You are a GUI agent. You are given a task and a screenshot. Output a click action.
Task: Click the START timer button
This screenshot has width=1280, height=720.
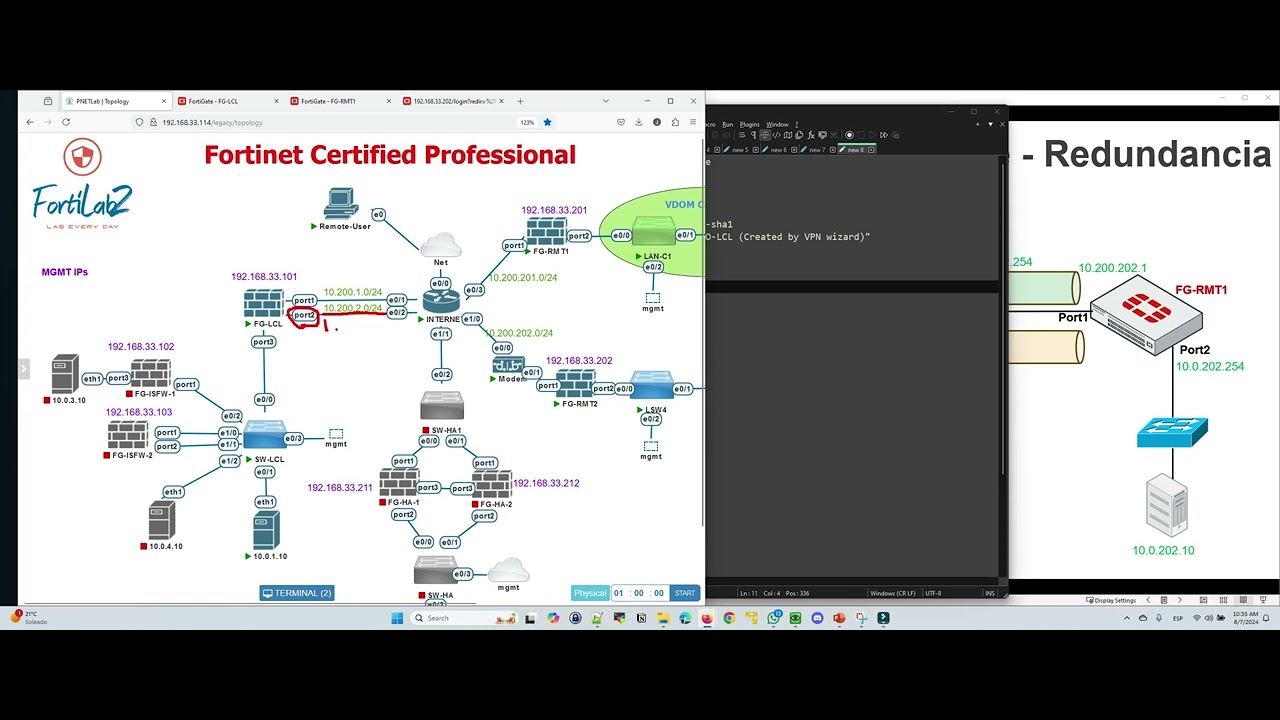point(685,593)
